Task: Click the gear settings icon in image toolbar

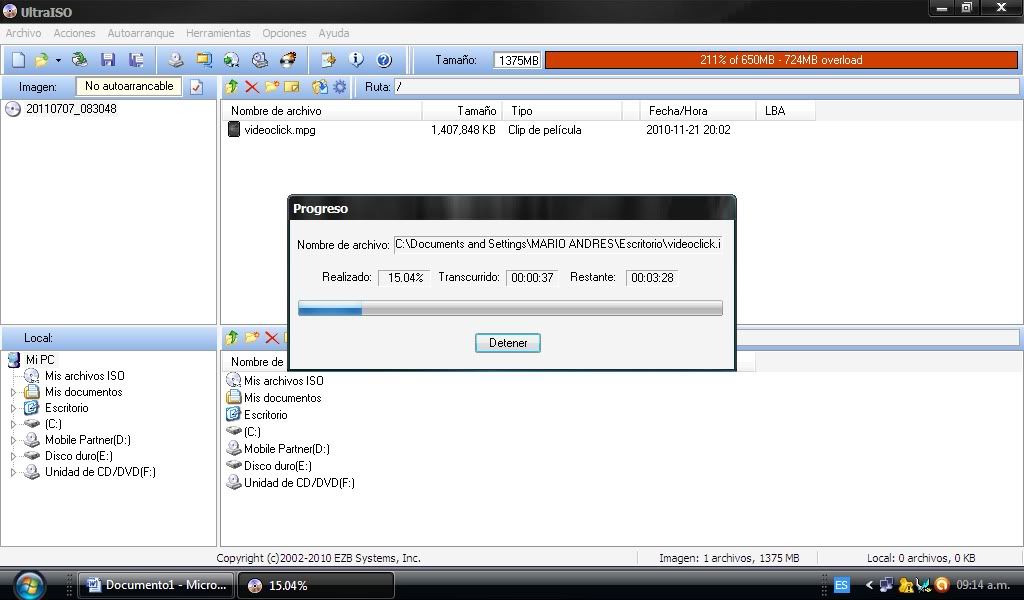Action: 340,86
